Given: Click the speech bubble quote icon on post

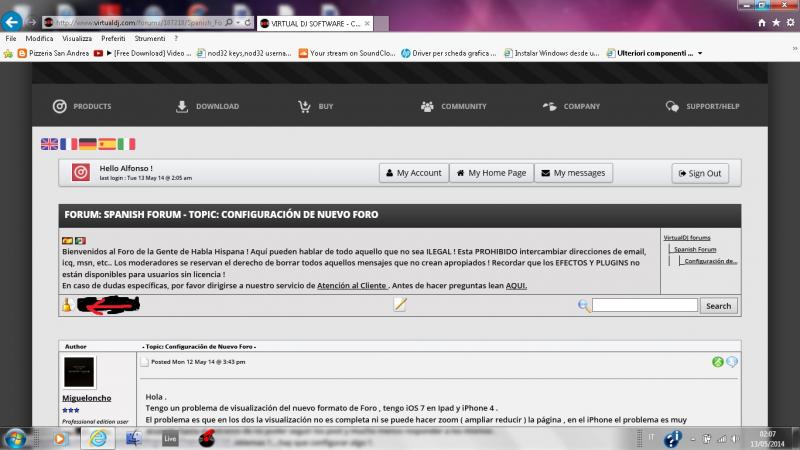Looking at the screenshot, I should click(x=732, y=362).
